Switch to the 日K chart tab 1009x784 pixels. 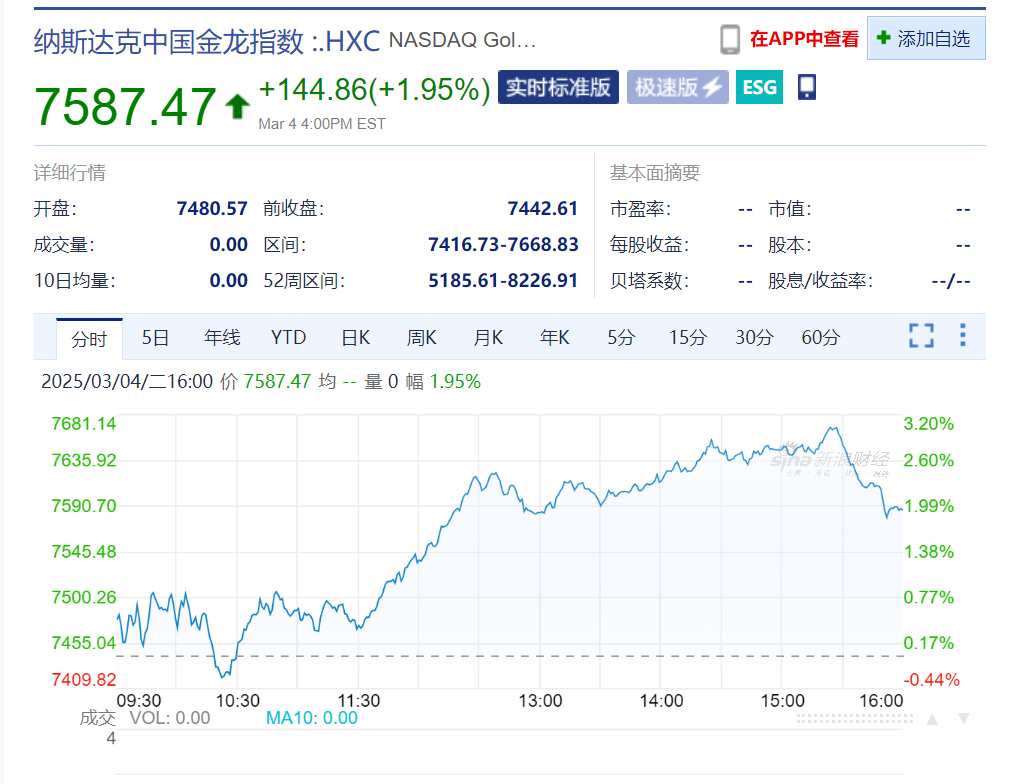tap(355, 338)
